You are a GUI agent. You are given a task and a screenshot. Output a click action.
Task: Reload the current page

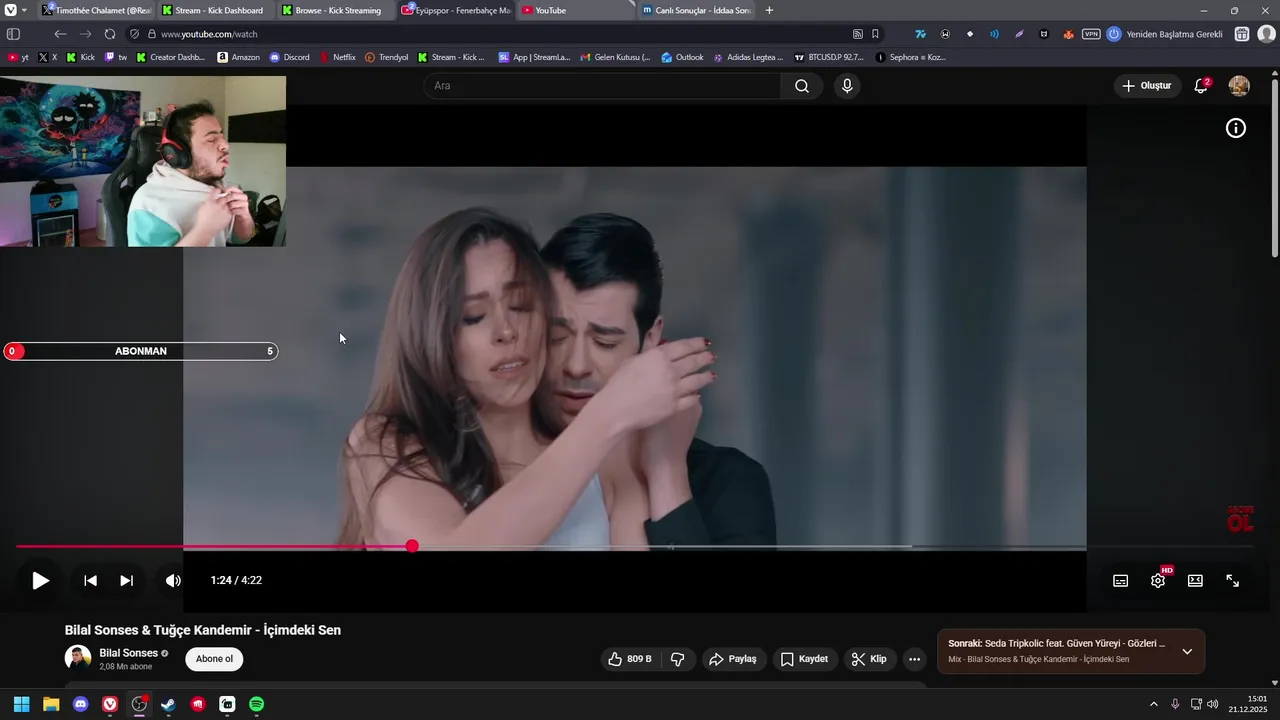(110, 34)
